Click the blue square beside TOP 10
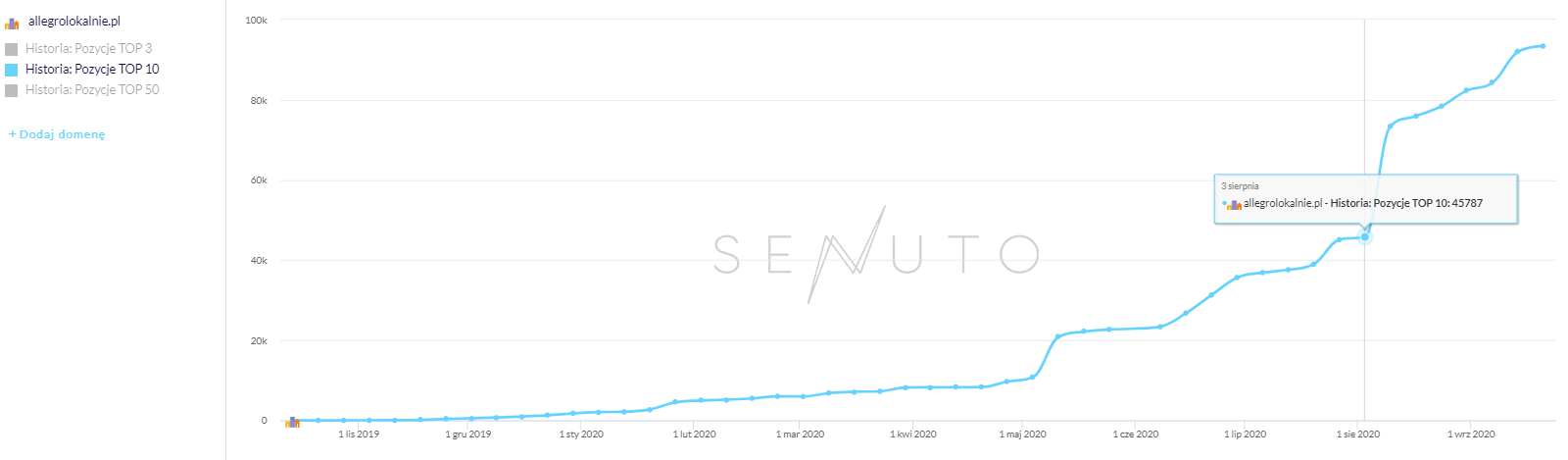 point(12,70)
